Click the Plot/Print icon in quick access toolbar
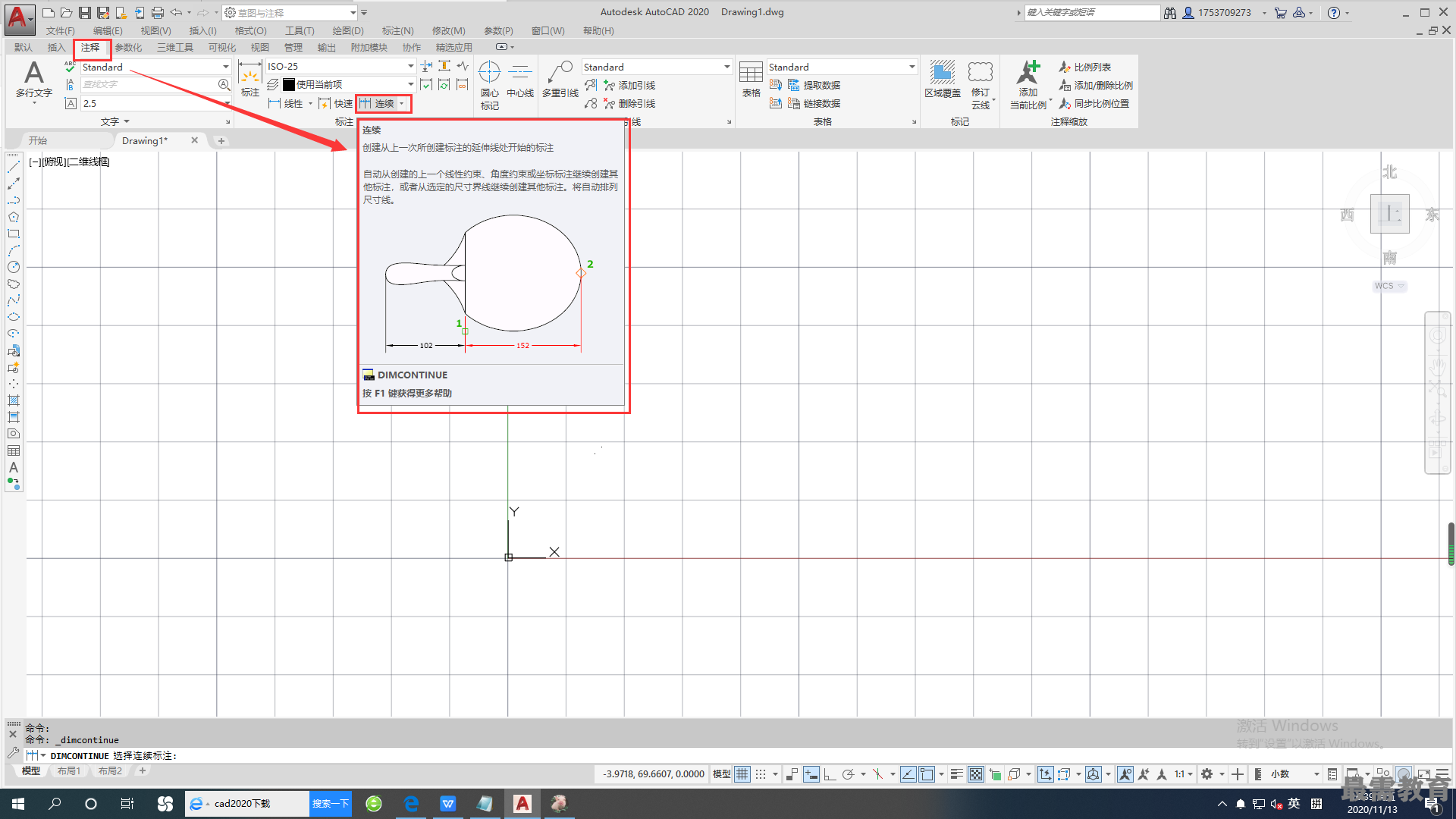The image size is (1456, 819). tap(158, 13)
